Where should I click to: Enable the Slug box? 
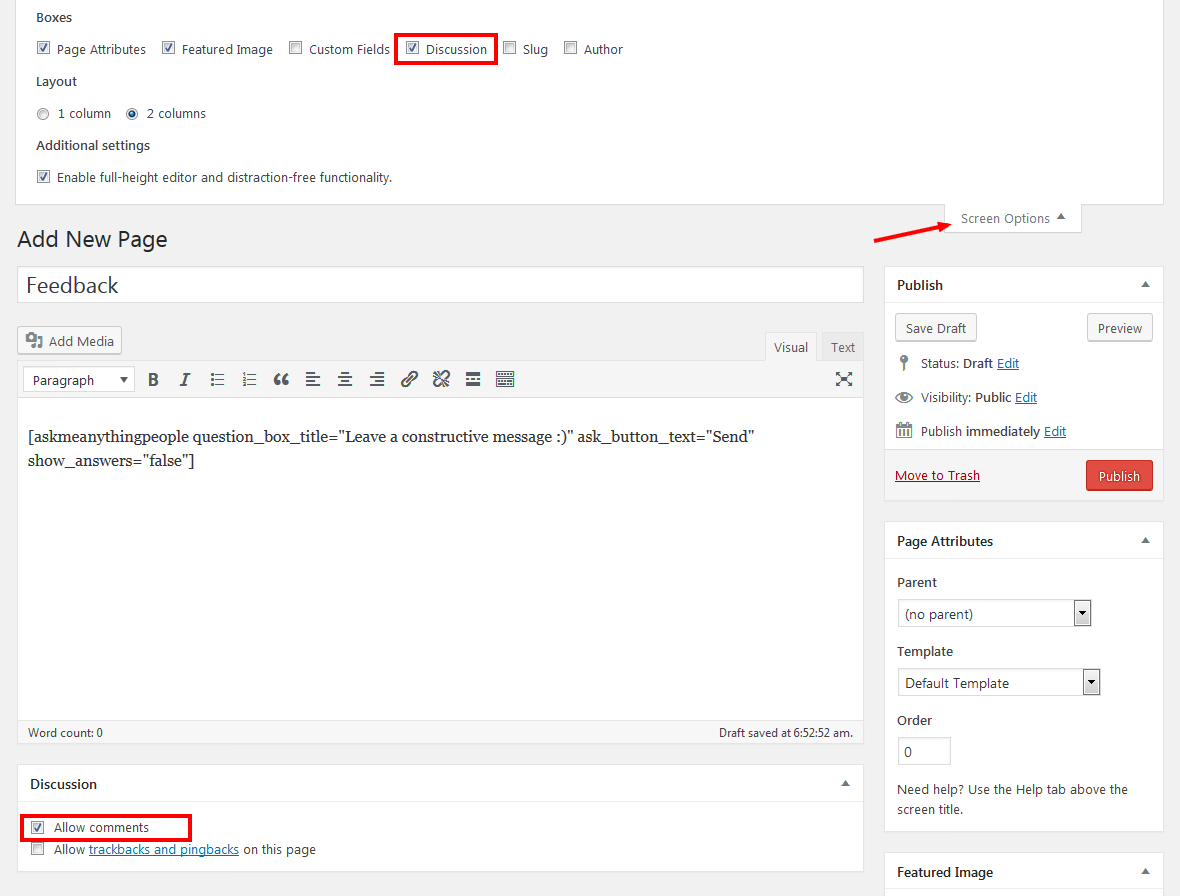[x=509, y=48]
